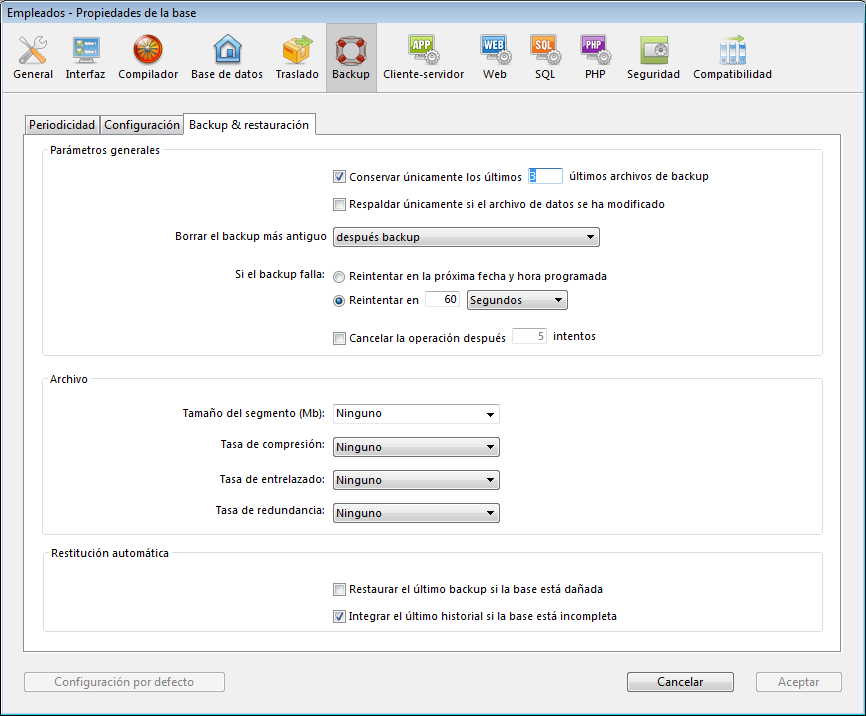Click the Aceptar button

[x=799, y=682]
